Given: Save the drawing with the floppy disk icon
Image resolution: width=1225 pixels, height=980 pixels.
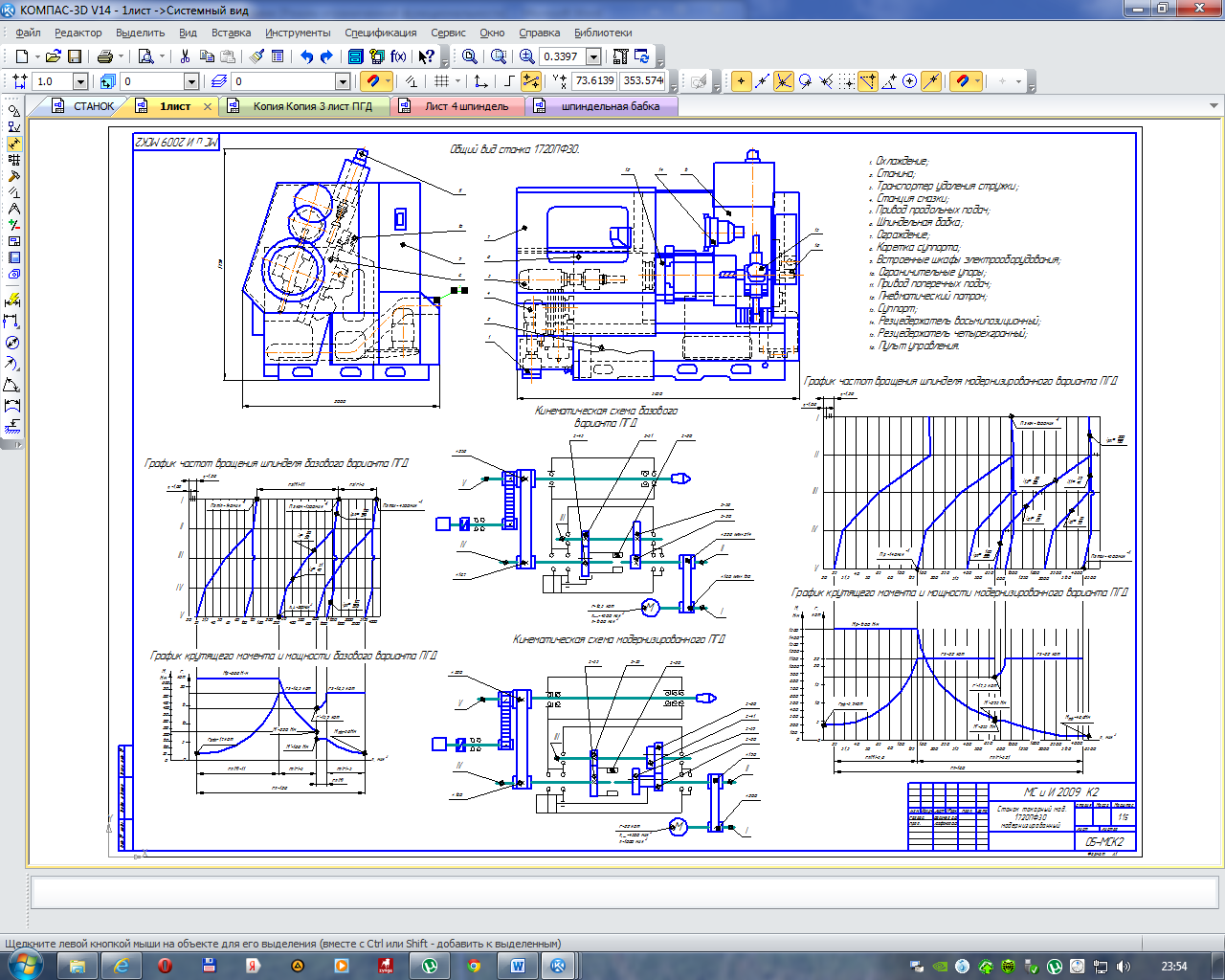Looking at the screenshot, I should click(x=75, y=56).
